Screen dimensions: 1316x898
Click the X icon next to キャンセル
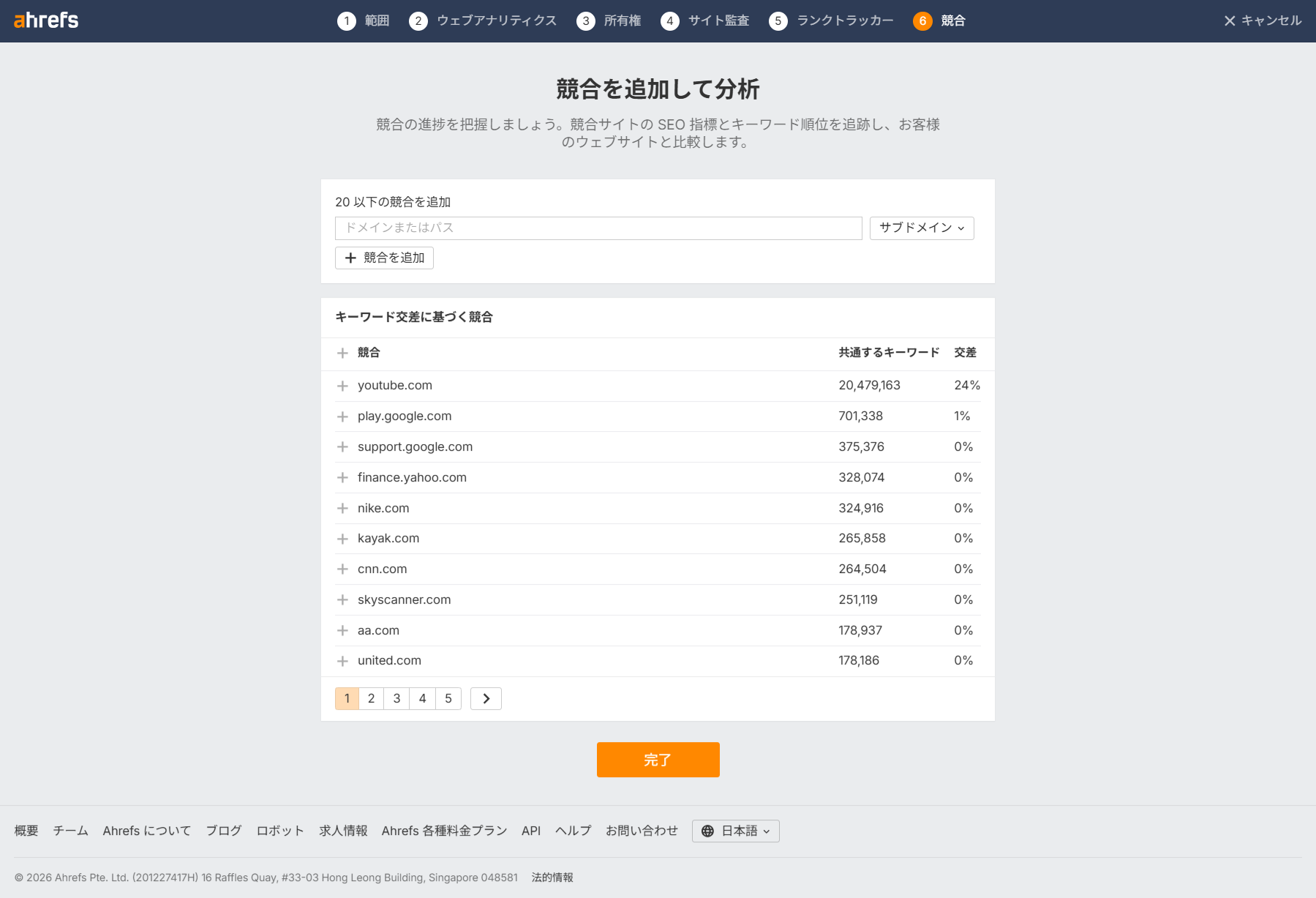[1229, 20]
